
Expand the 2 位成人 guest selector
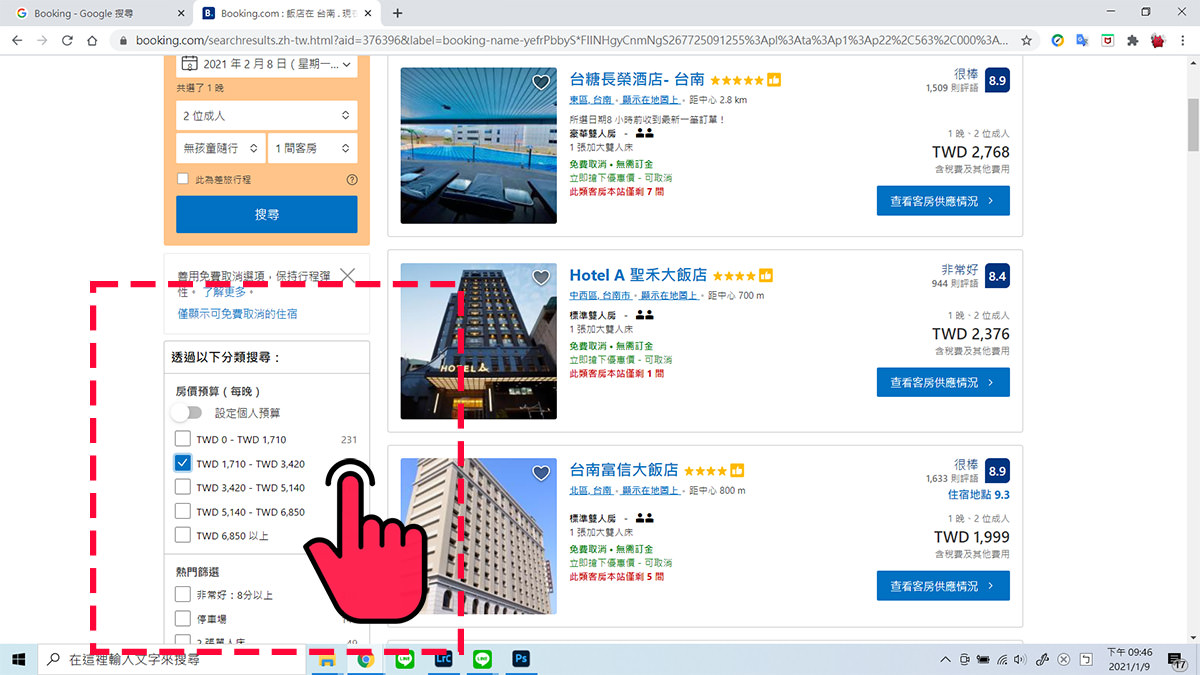[x=266, y=115]
